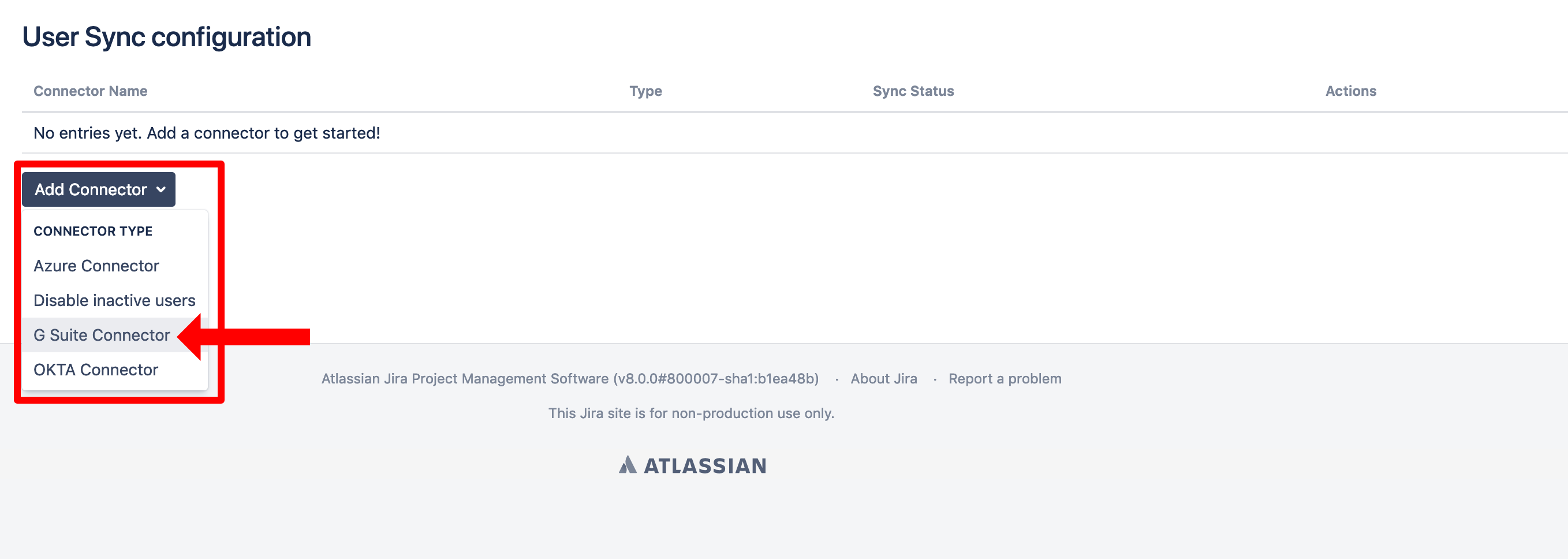Select Azure Connector from the menu
Image resolution: width=1568 pixels, height=559 pixels.
pyautogui.click(x=114, y=266)
